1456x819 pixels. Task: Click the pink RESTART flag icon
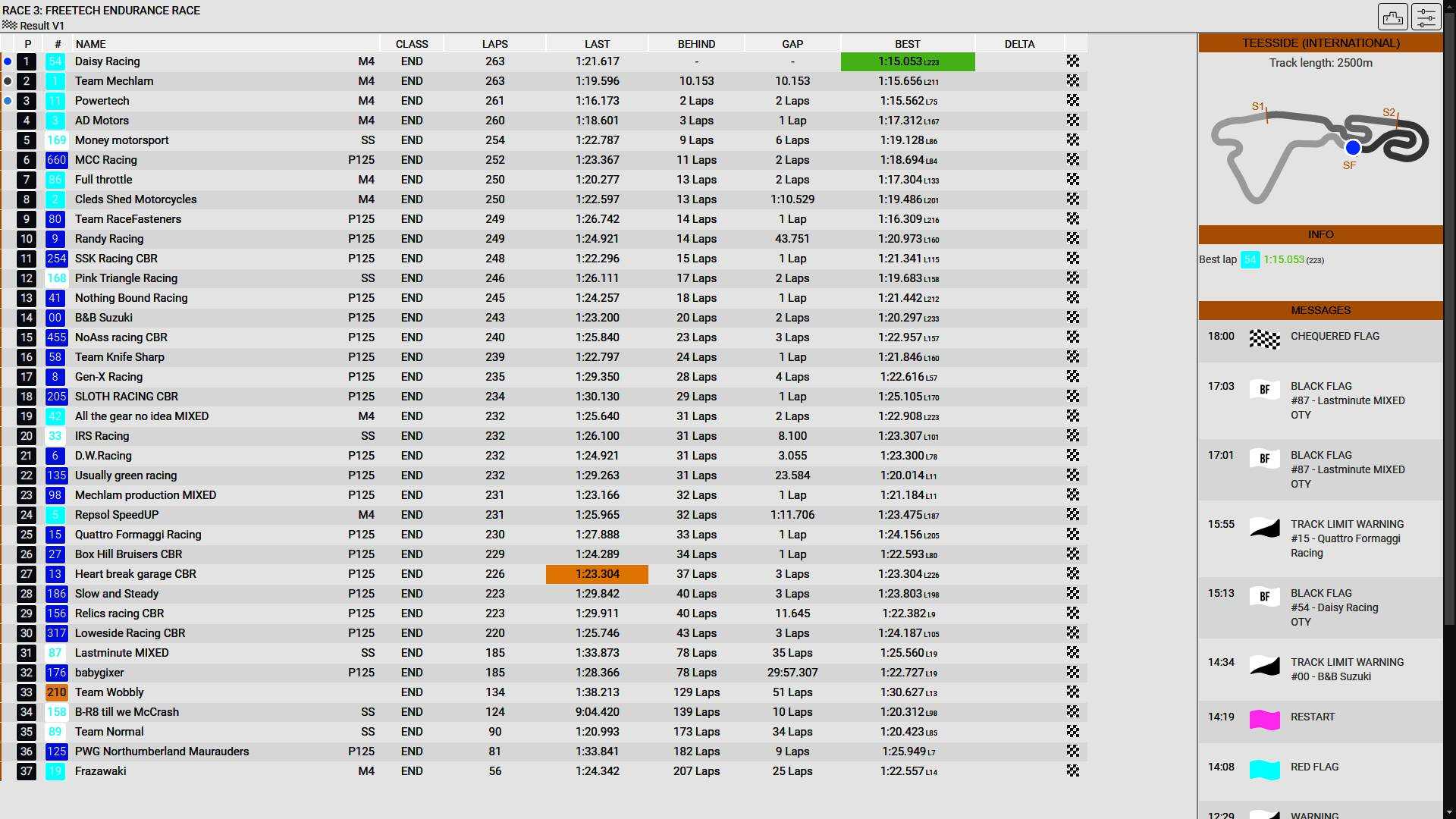pos(1264,720)
